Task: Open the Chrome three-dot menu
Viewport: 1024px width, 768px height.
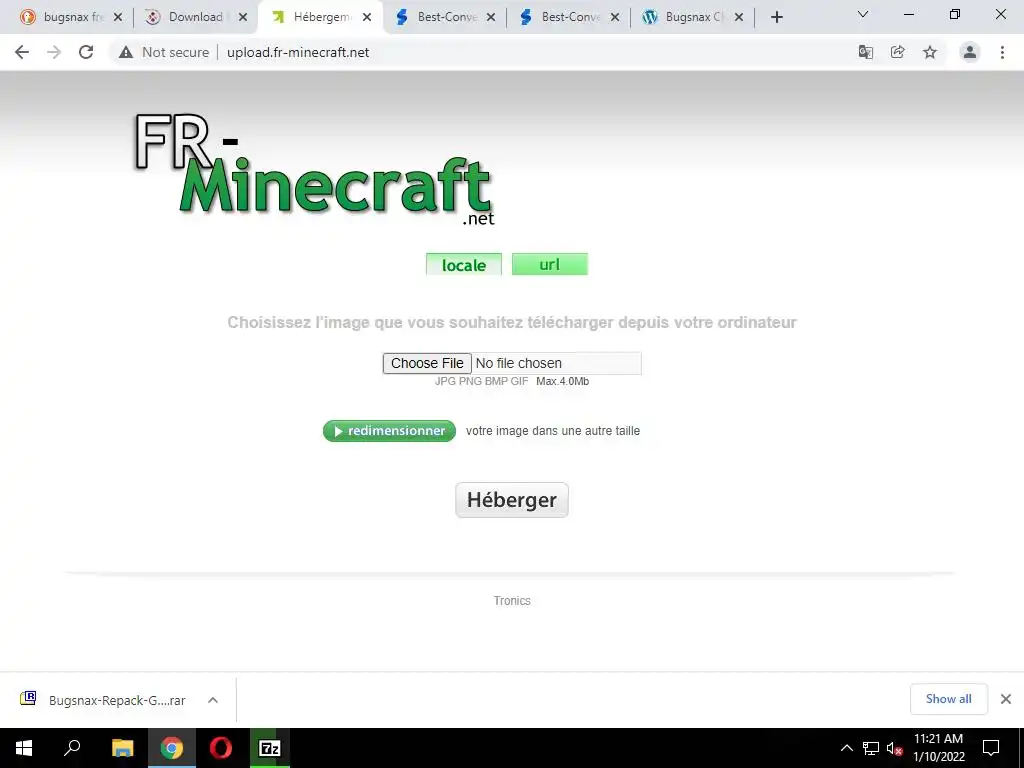Action: 1002,52
